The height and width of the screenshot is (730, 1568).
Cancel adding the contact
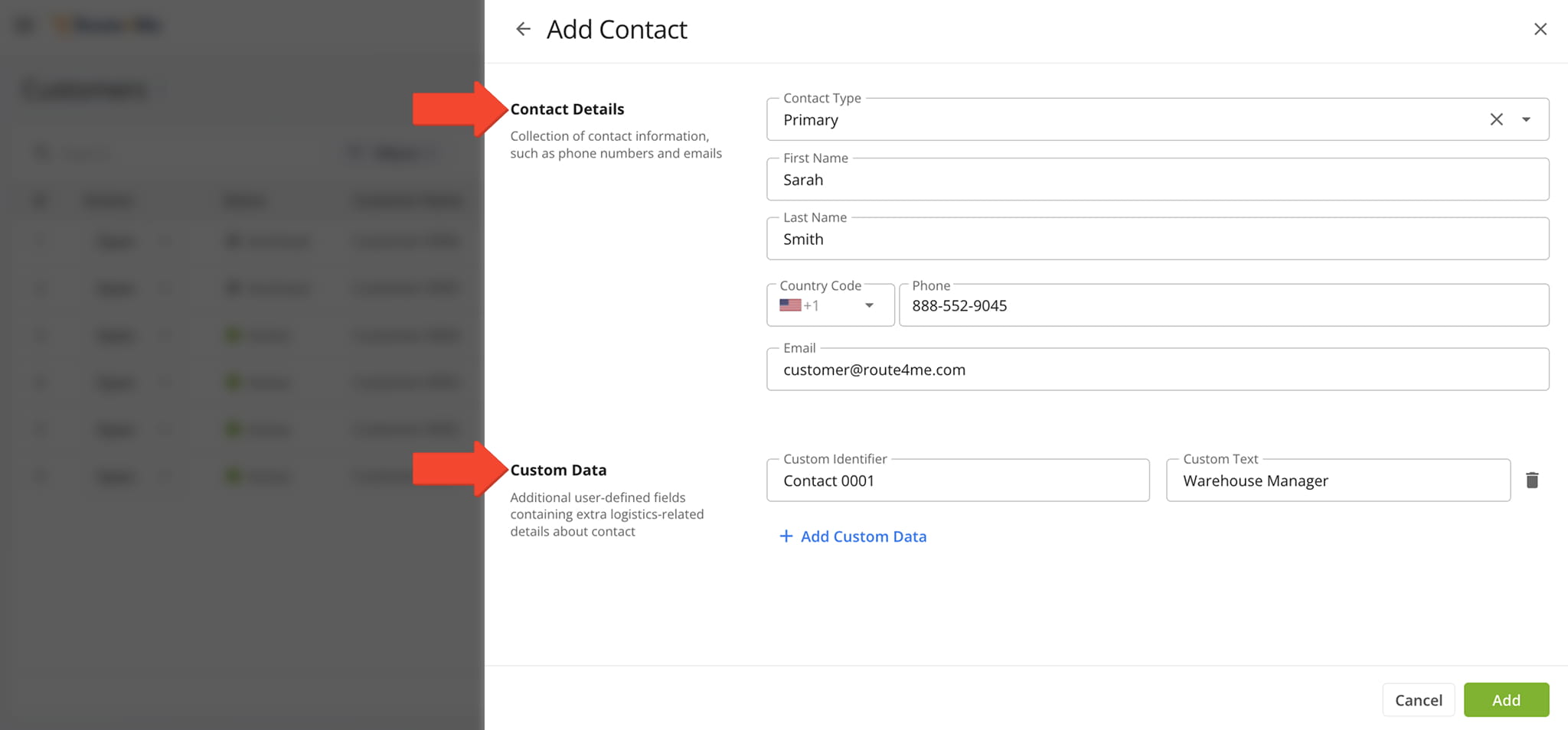[1419, 699]
